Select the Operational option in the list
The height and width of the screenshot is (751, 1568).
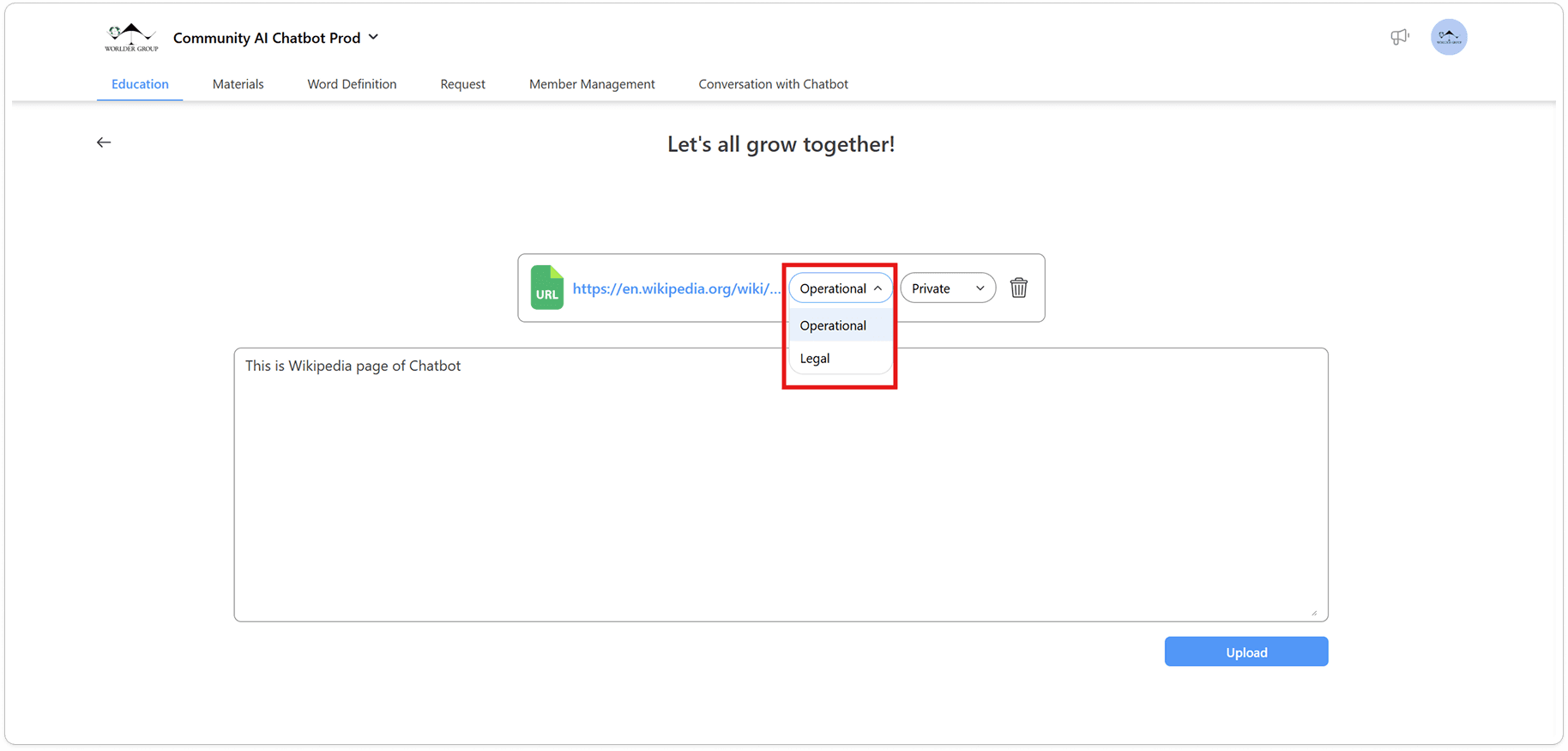pyautogui.click(x=834, y=325)
